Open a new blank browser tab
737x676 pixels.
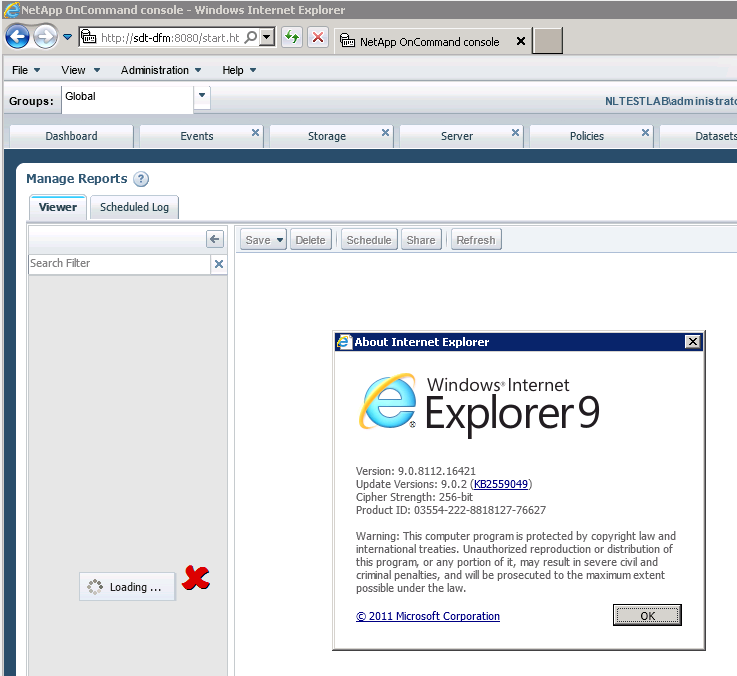pos(547,40)
